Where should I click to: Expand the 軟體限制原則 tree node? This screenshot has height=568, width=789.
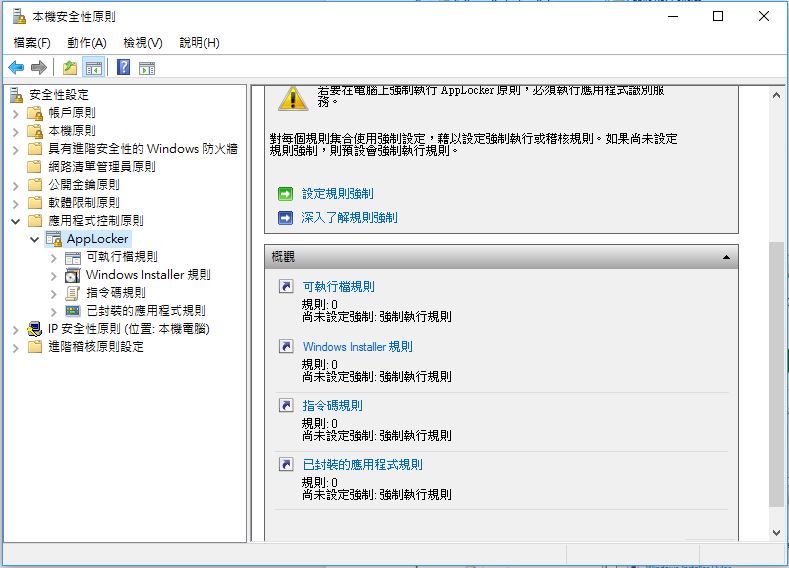tap(16, 203)
